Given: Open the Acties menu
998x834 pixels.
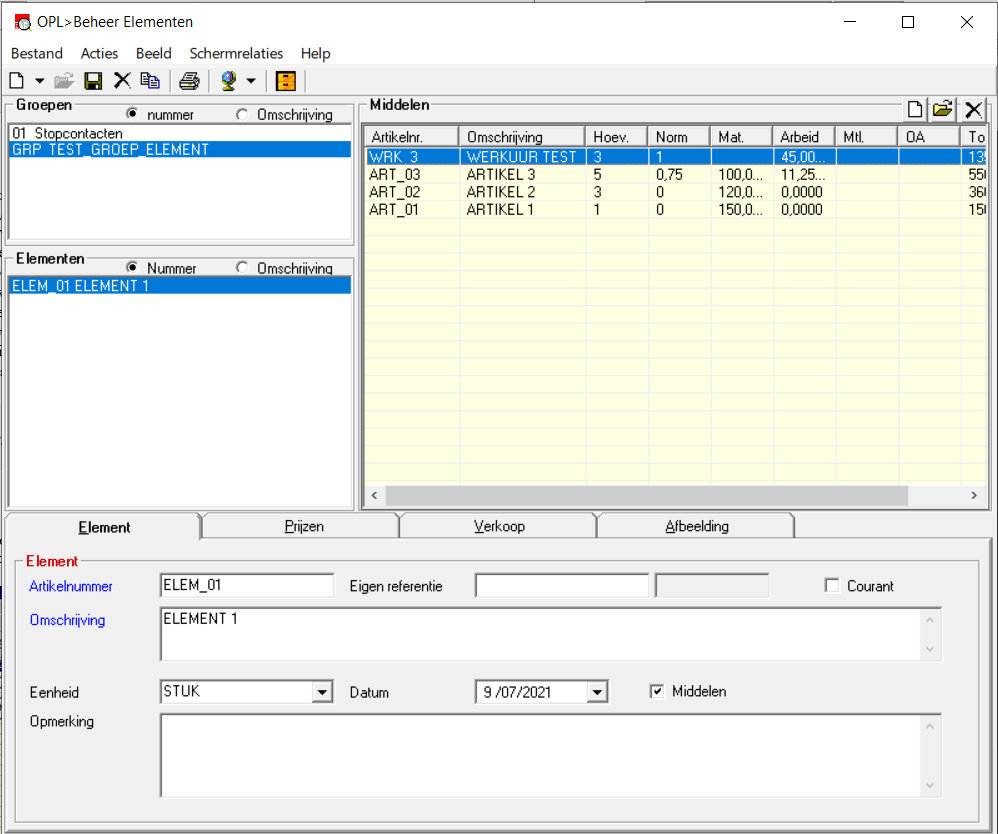Looking at the screenshot, I should (x=99, y=53).
